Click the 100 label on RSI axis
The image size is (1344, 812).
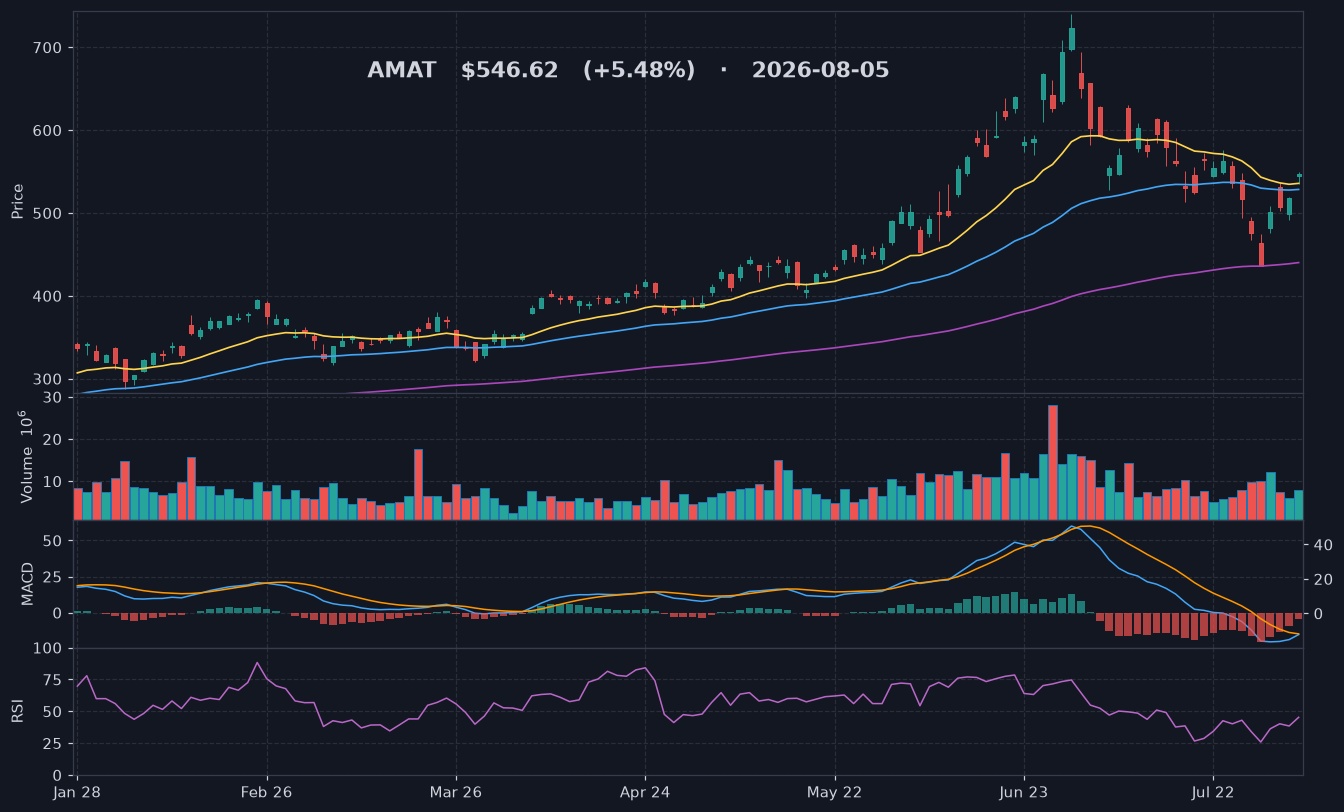pos(50,649)
